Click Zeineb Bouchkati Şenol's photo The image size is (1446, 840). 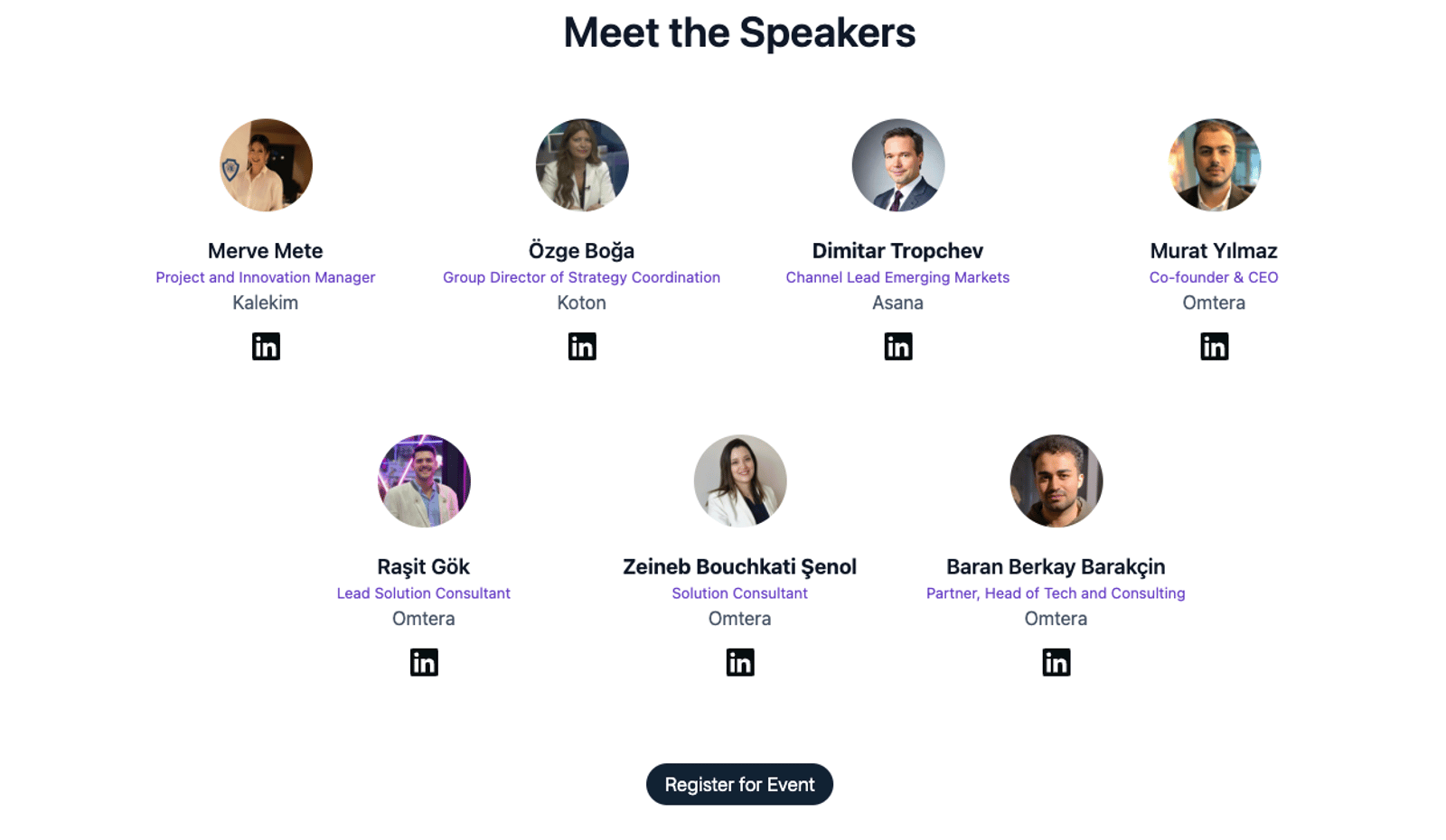740,481
